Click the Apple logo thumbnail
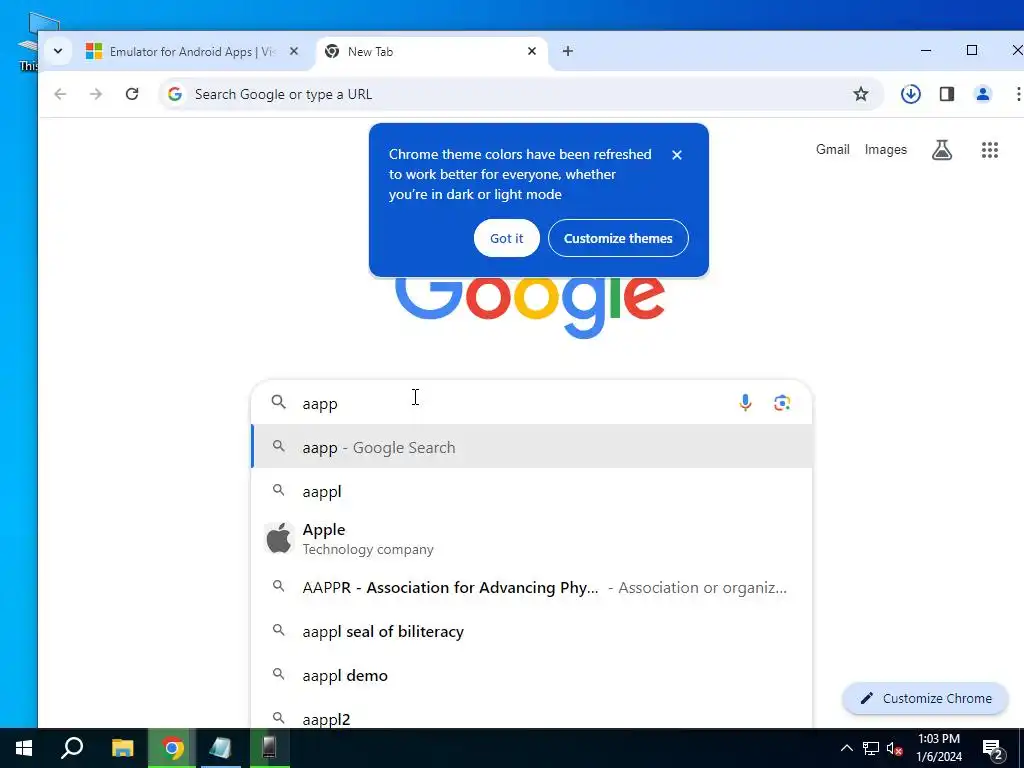Screen dimensions: 1024x768 click(279, 539)
